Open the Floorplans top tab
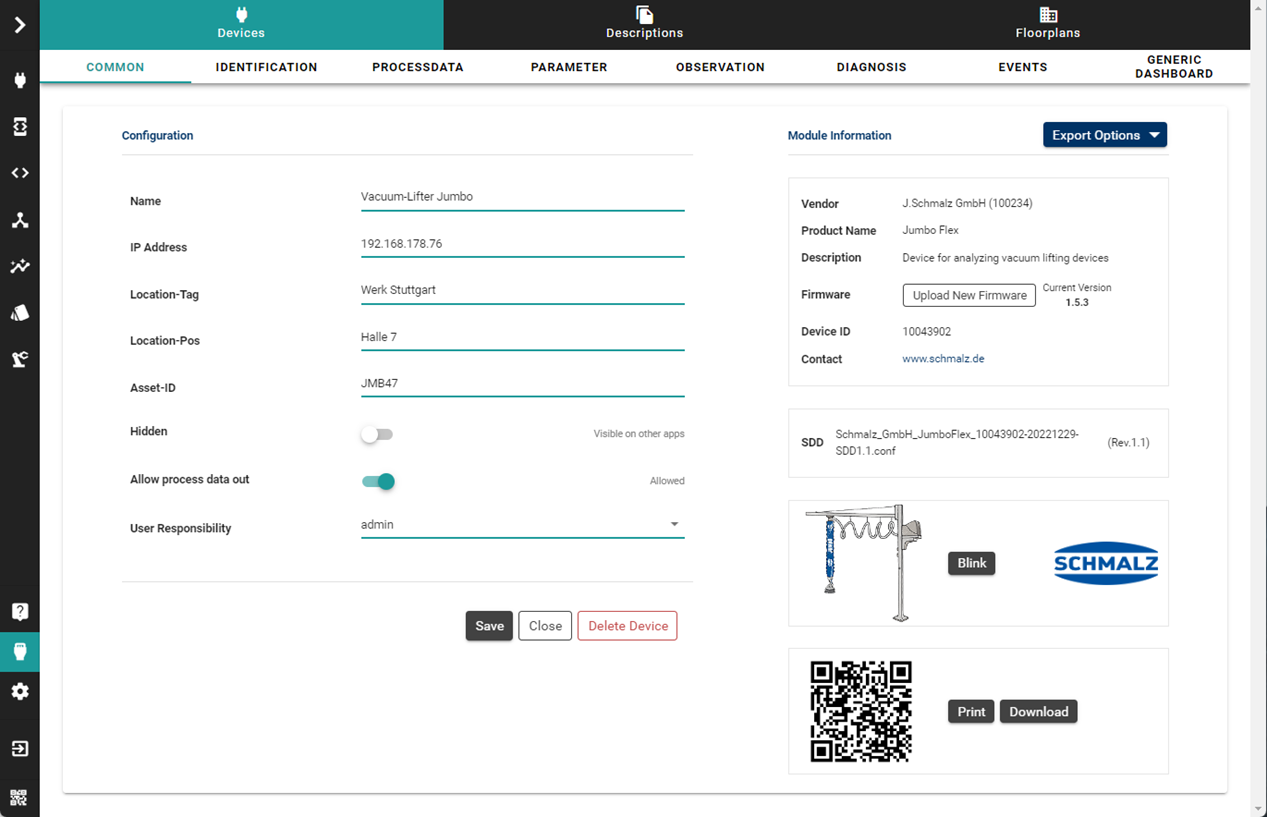The width and height of the screenshot is (1267, 817). (x=1047, y=24)
